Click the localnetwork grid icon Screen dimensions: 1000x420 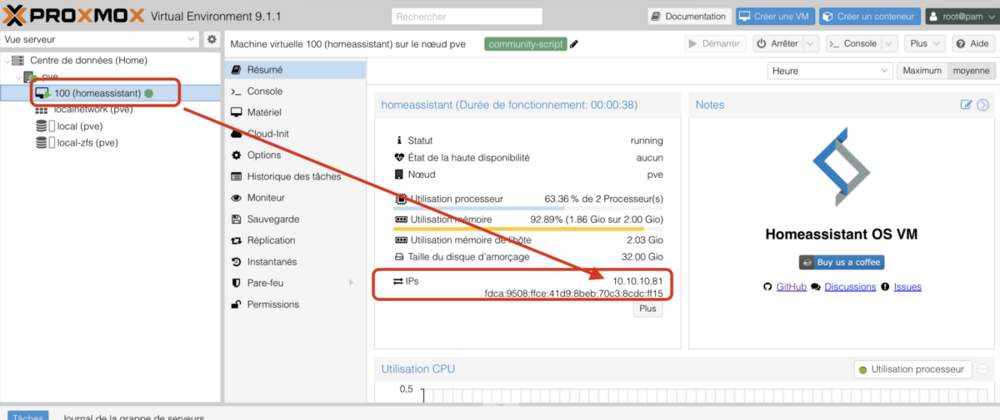(41, 110)
